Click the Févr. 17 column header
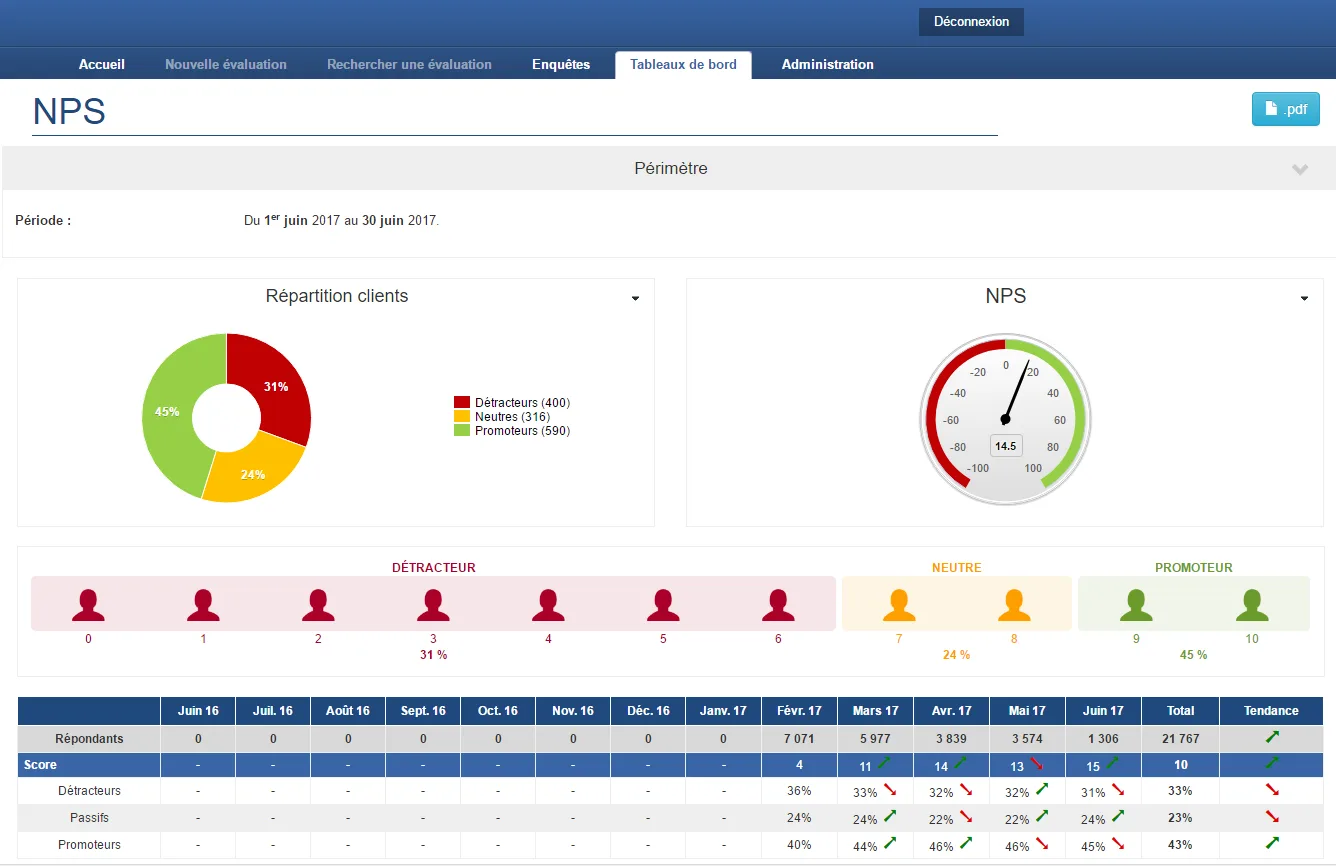1336x866 pixels. click(x=800, y=711)
